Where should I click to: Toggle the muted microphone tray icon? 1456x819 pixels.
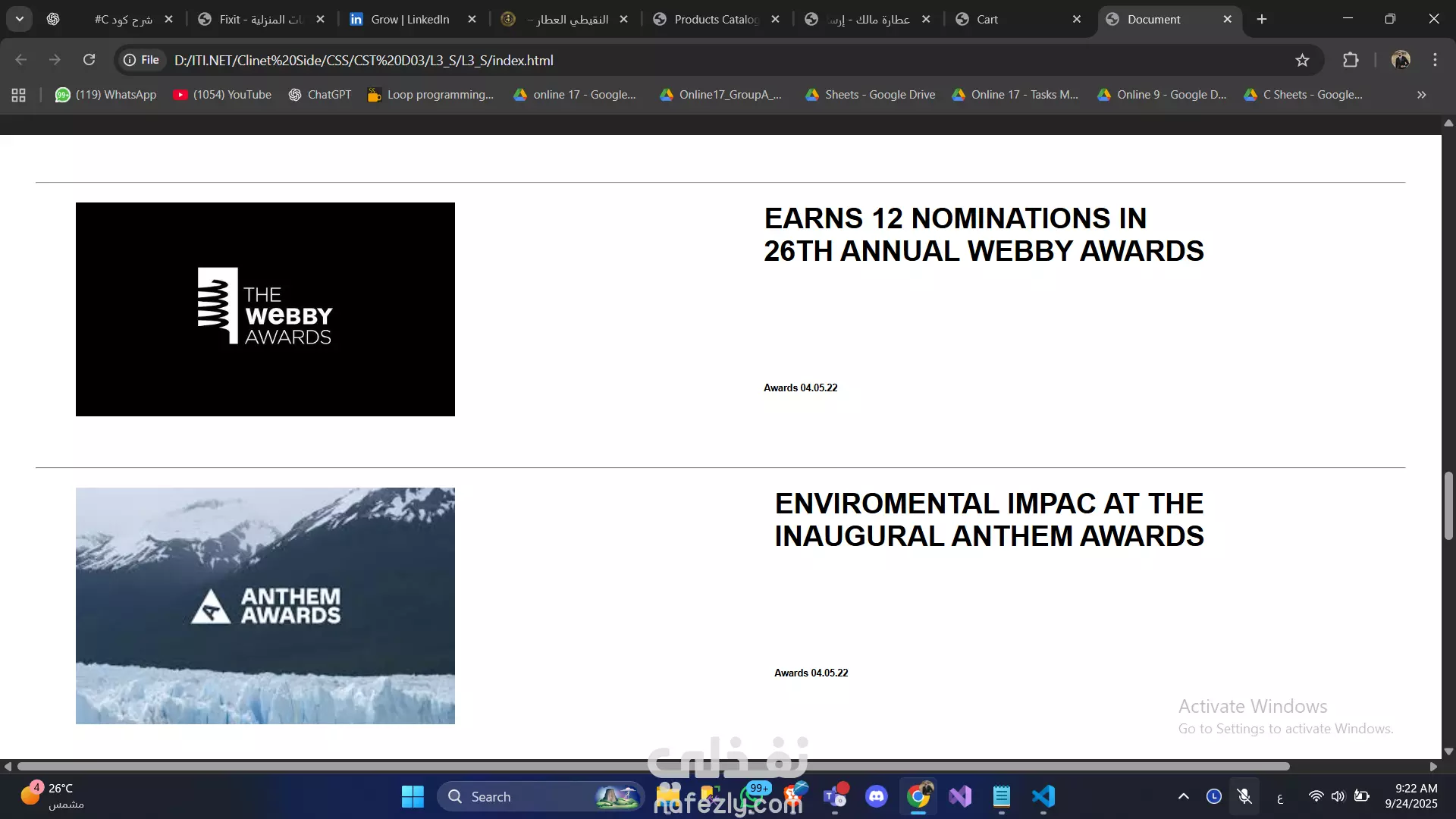(x=1244, y=796)
